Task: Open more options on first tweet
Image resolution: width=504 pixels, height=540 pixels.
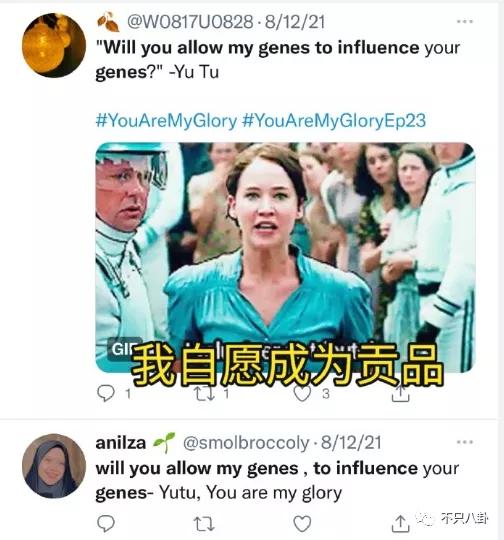Action: pos(464,22)
